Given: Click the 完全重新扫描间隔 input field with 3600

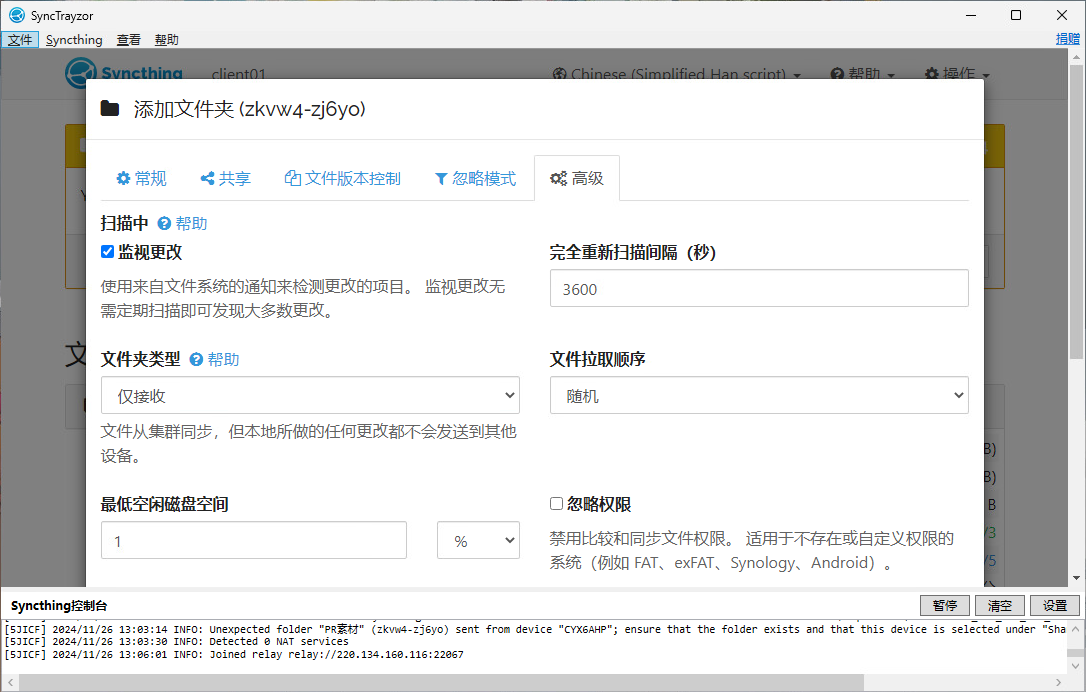Looking at the screenshot, I should point(759,288).
